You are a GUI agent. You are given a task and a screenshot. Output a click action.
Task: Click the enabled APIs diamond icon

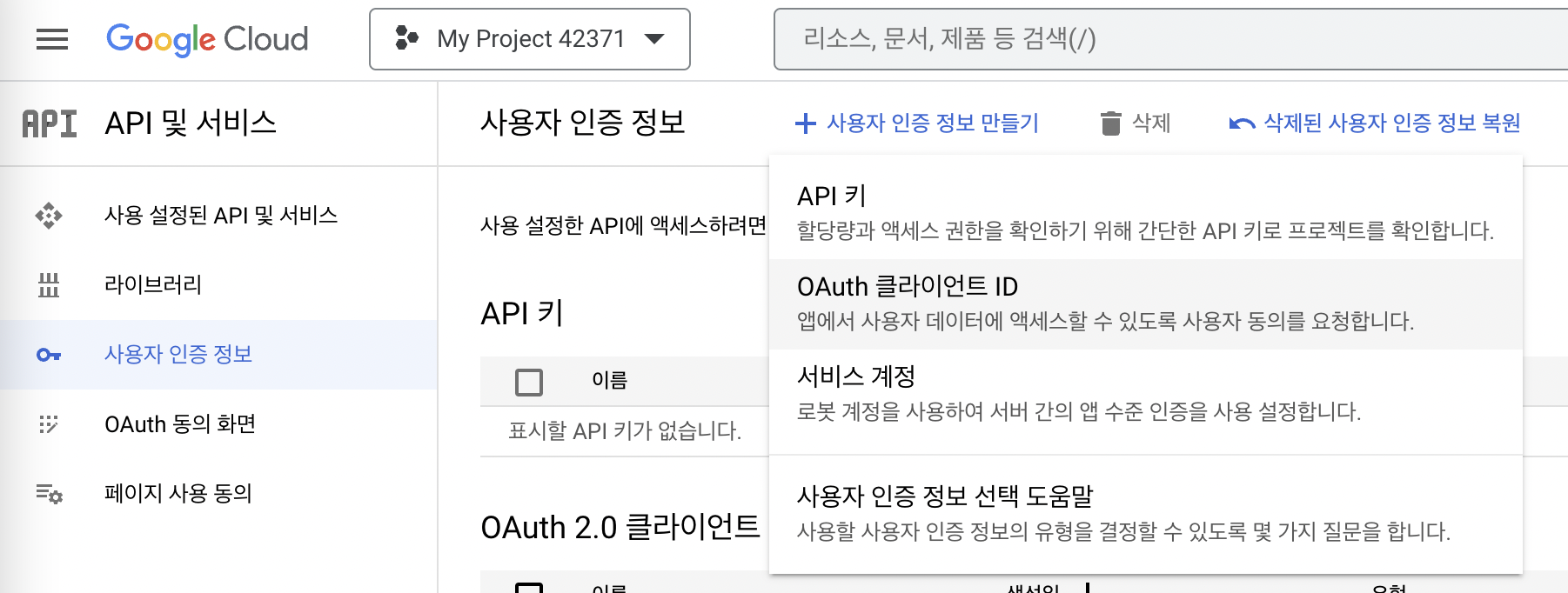[x=49, y=215]
